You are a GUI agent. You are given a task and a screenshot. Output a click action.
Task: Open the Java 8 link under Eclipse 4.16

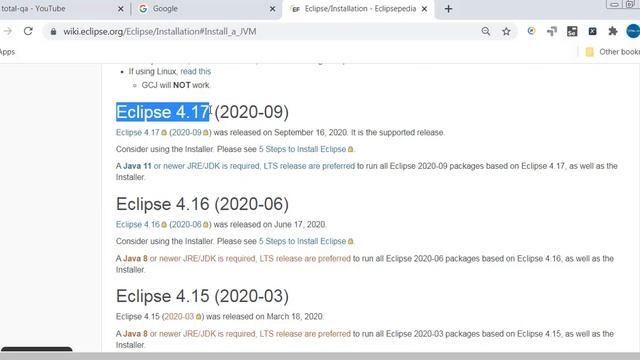(x=237, y=258)
